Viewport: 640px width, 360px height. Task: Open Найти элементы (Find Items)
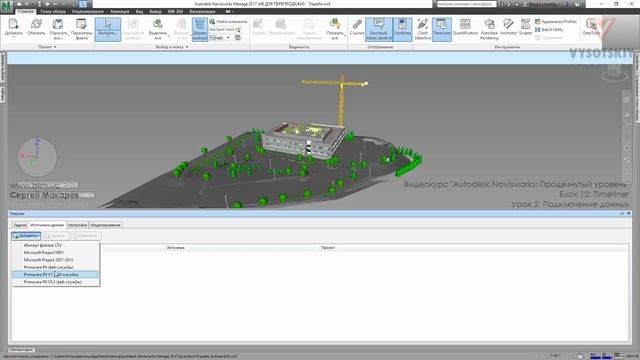click(228, 22)
